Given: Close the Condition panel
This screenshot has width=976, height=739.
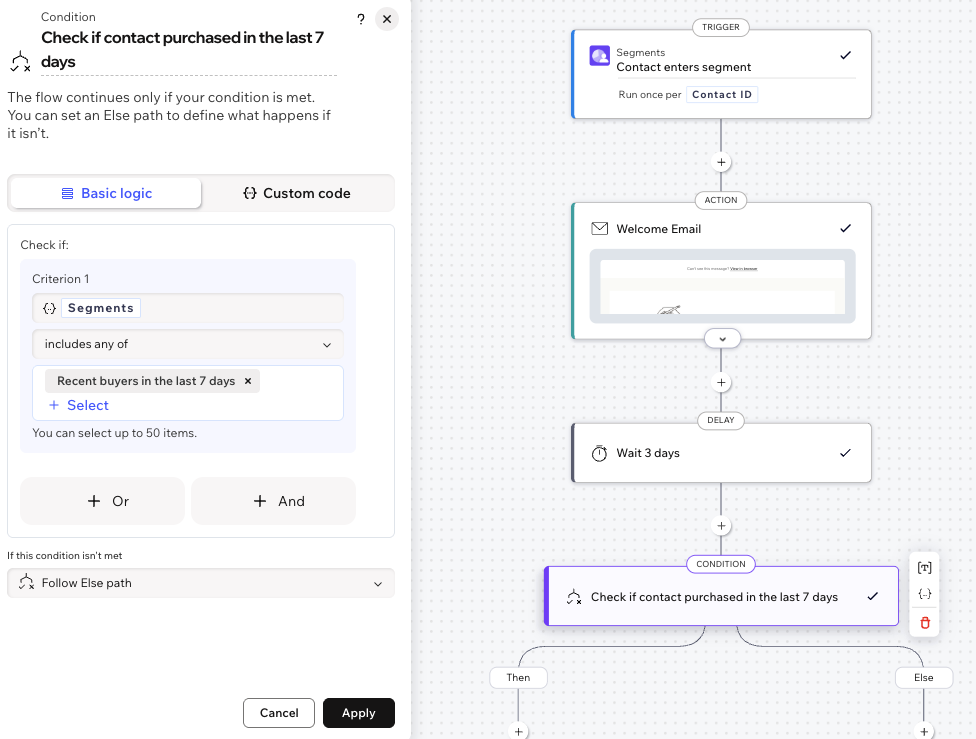Looking at the screenshot, I should click(387, 19).
